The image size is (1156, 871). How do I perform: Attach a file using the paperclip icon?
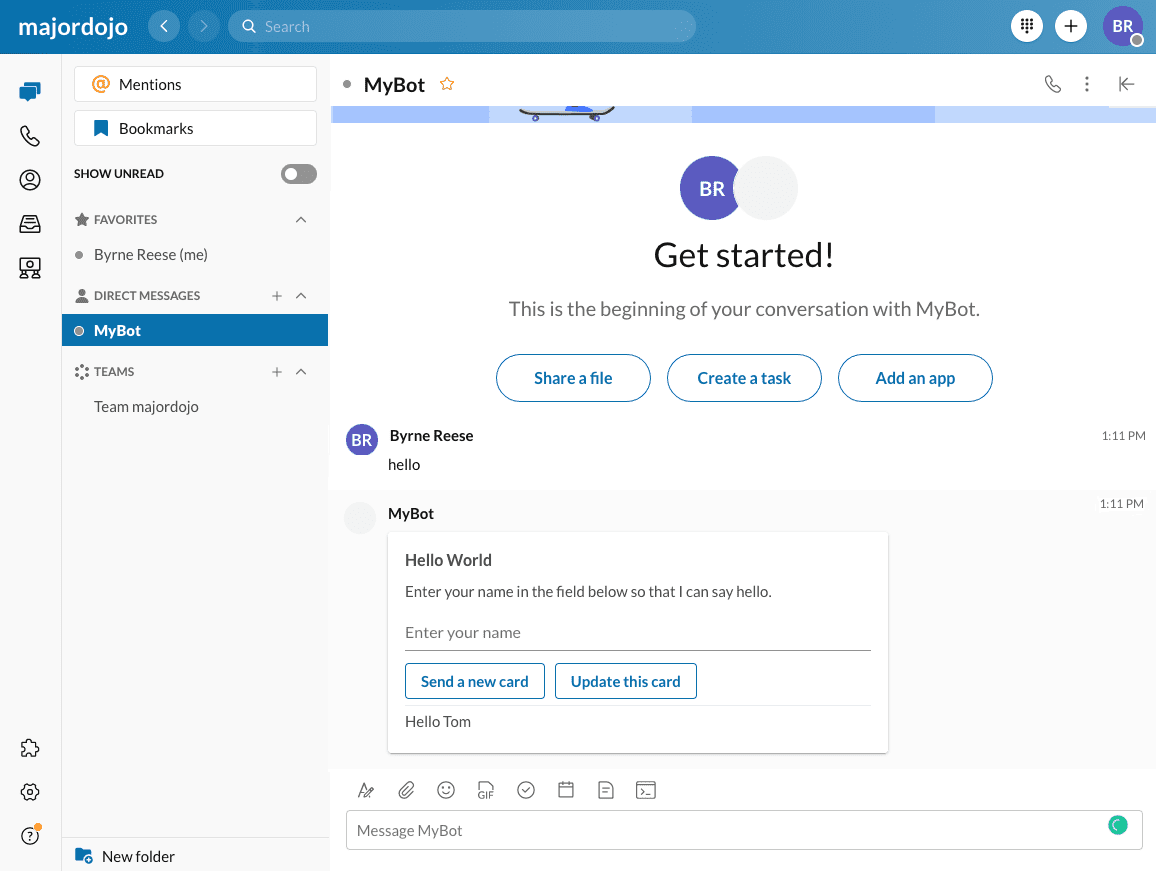[406, 790]
